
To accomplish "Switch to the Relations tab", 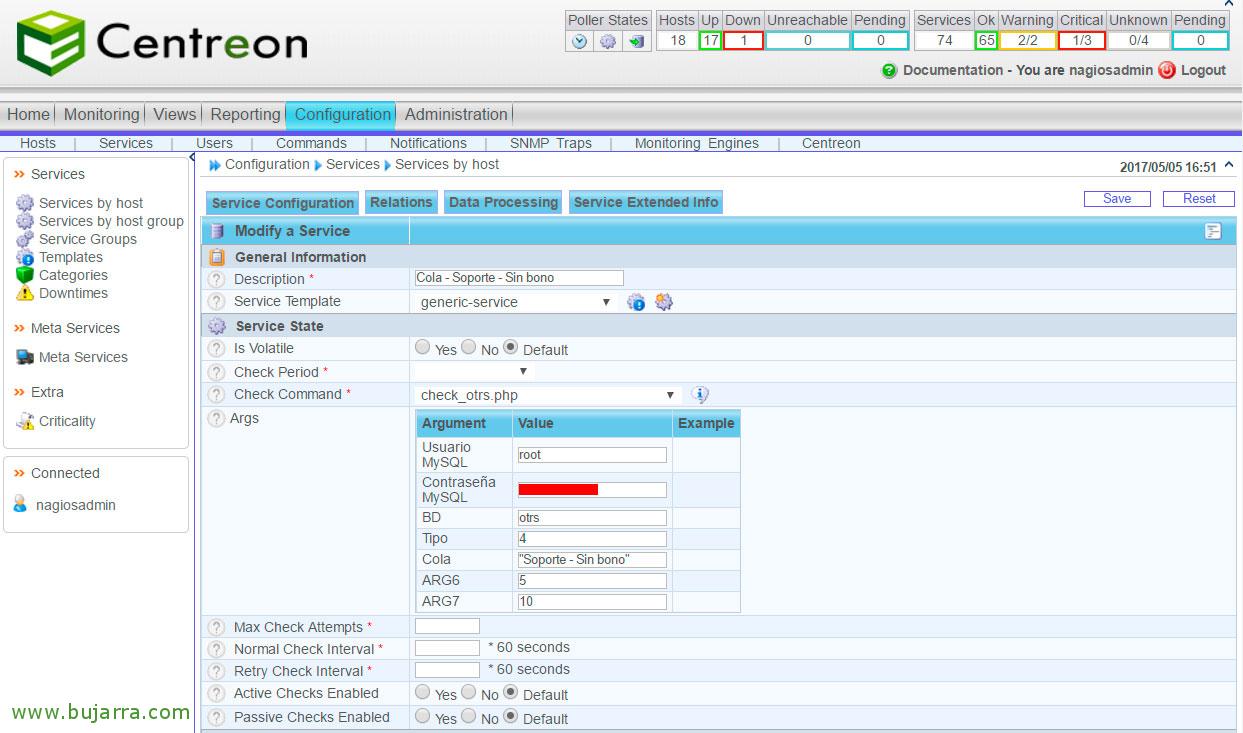I will (401, 202).
